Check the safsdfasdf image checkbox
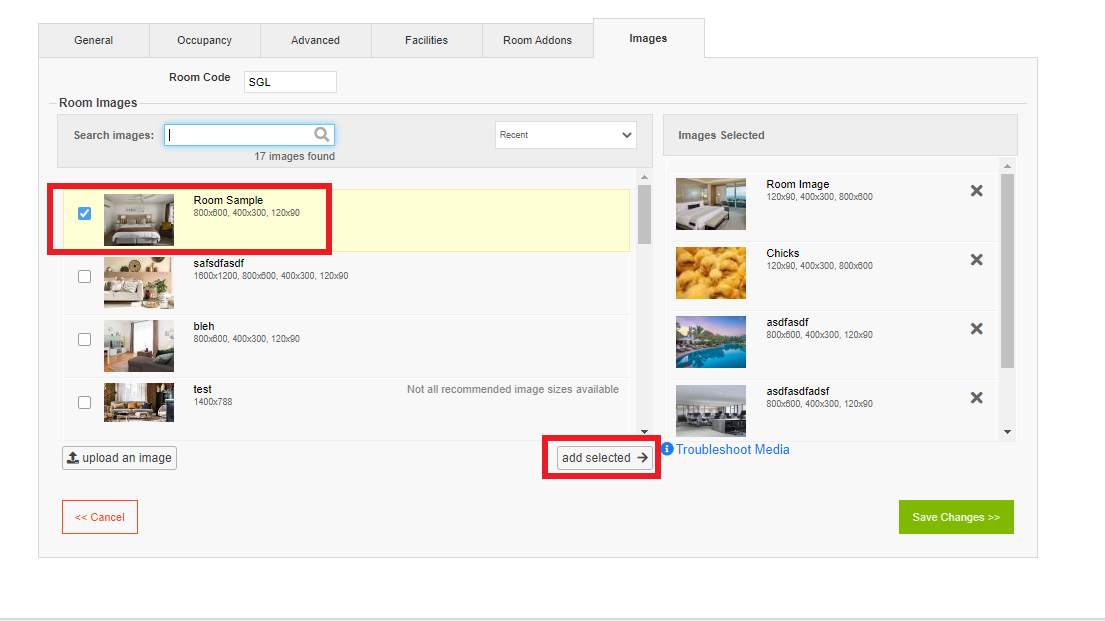The image size is (1105, 621). [x=85, y=276]
